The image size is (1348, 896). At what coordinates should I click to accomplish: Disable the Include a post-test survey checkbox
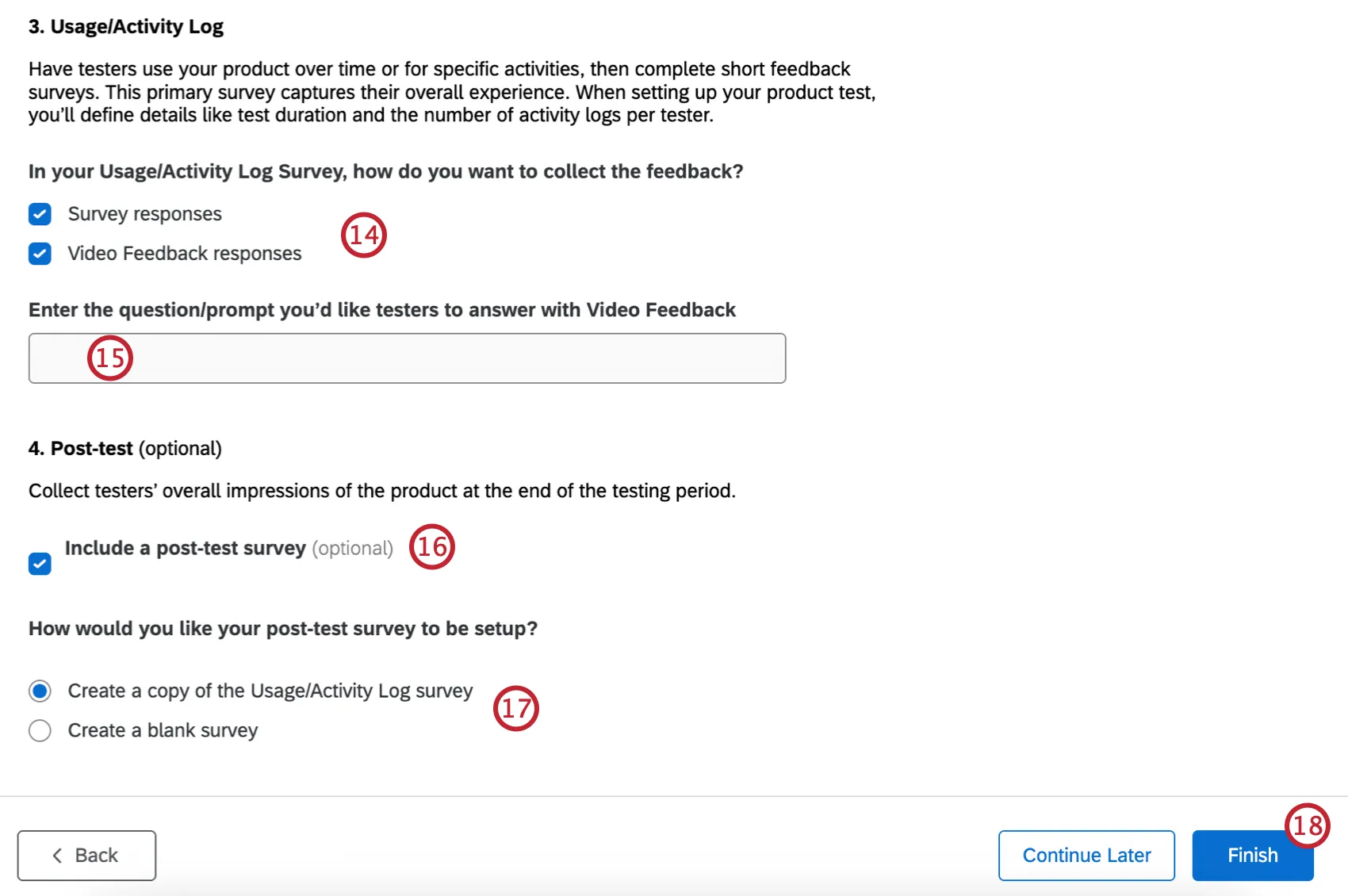(x=40, y=564)
